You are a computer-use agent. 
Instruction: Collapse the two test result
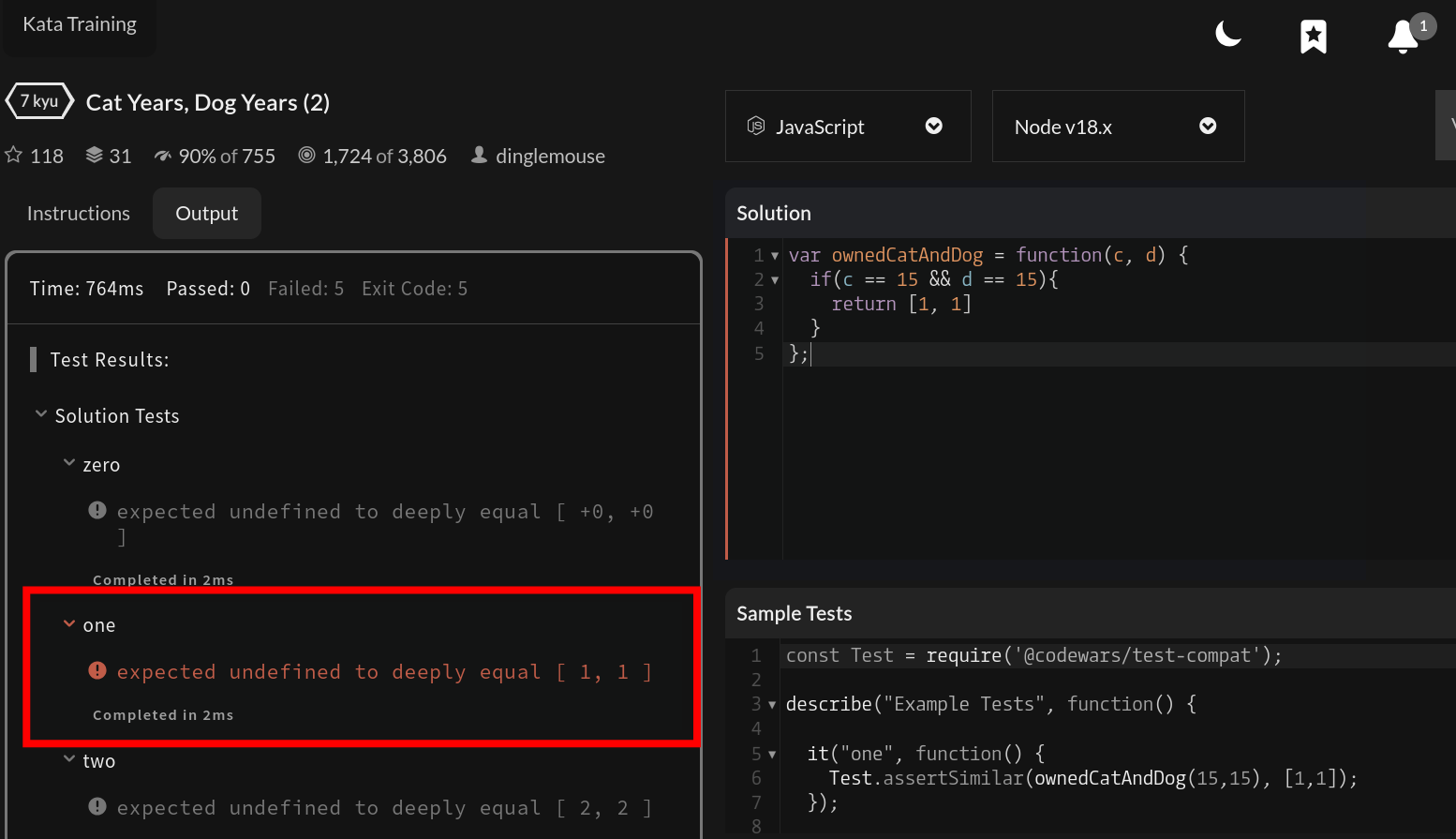tap(68, 758)
